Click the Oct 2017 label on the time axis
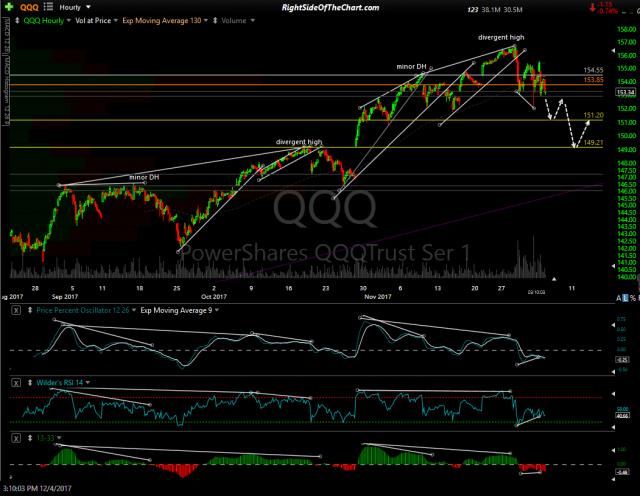 (x=213, y=297)
